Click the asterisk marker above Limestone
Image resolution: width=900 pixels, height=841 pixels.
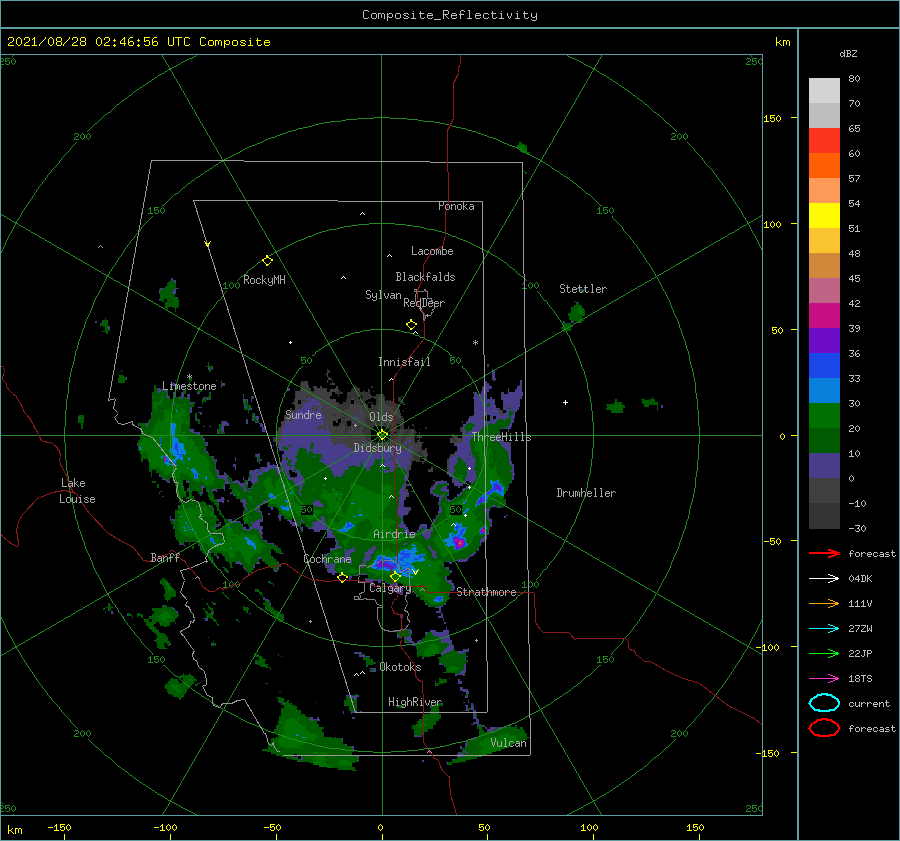189,377
